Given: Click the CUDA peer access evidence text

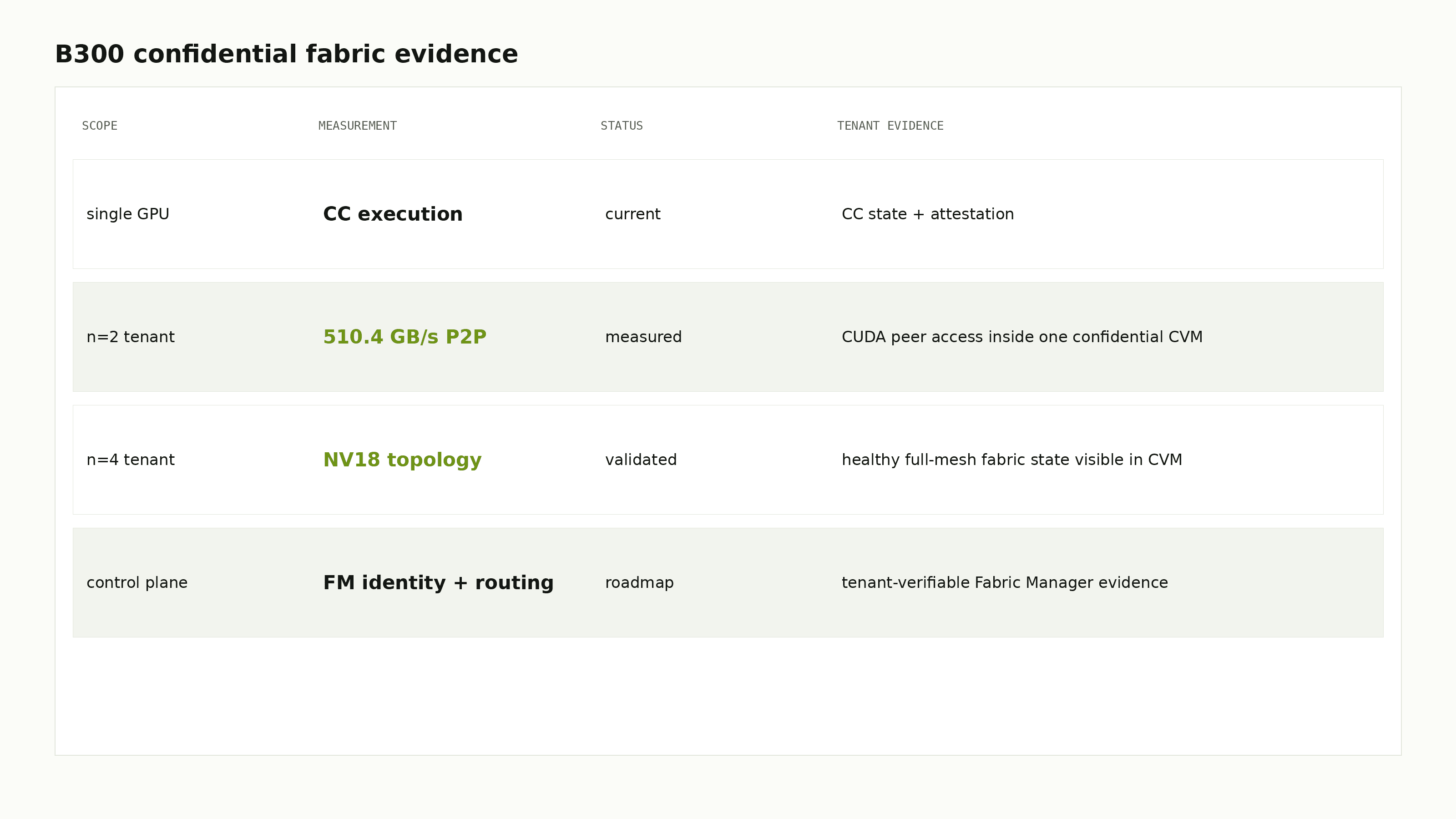Looking at the screenshot, I should pos(1022,337).
